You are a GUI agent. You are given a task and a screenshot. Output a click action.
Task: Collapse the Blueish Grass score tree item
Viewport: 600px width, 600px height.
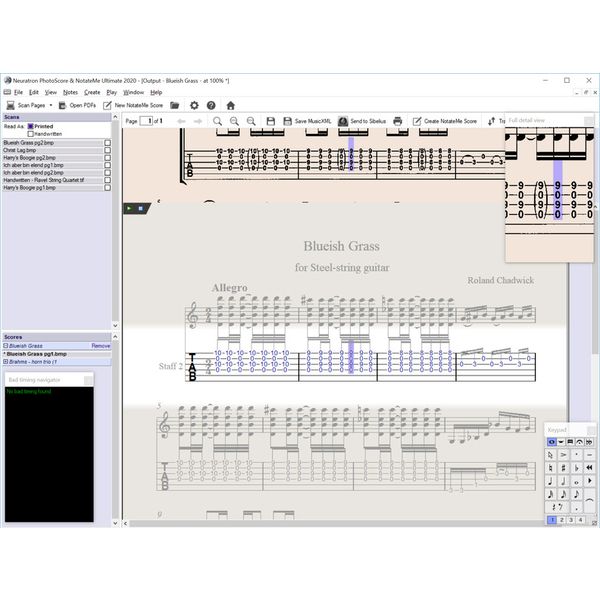(x=6, y=346)
